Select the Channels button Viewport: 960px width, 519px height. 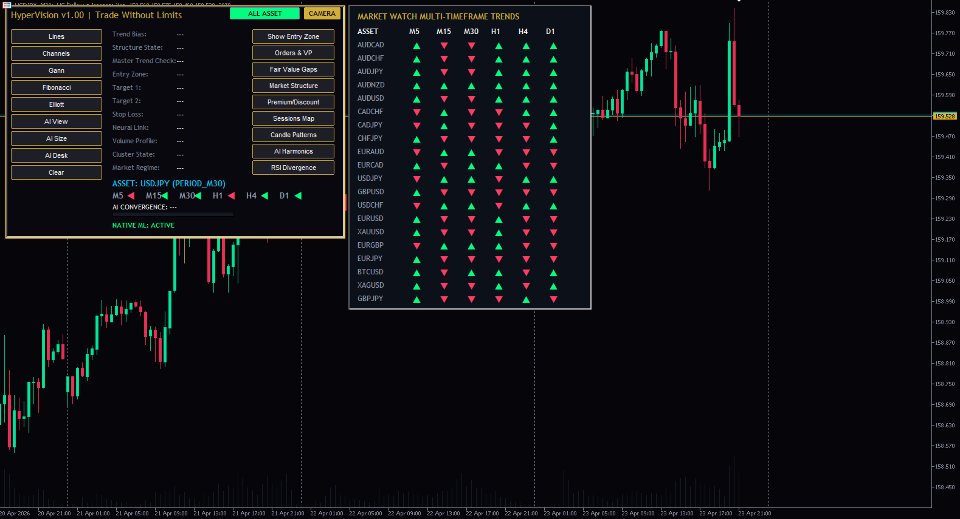[56, 54]
